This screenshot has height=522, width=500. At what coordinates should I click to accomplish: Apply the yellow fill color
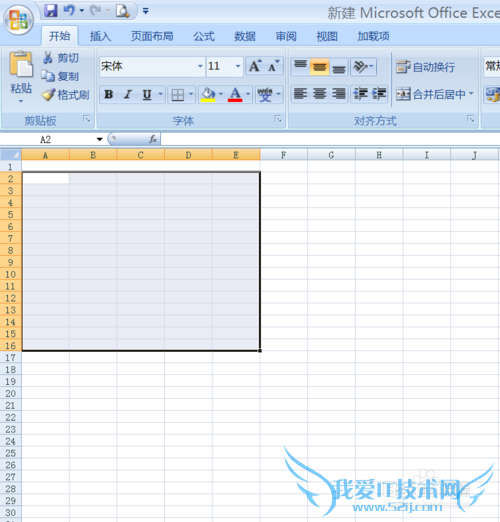208,95
